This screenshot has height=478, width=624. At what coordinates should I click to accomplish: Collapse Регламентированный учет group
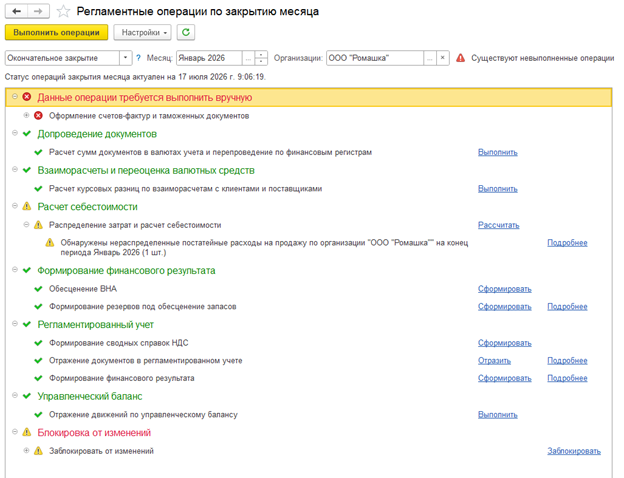pos(15,324)
